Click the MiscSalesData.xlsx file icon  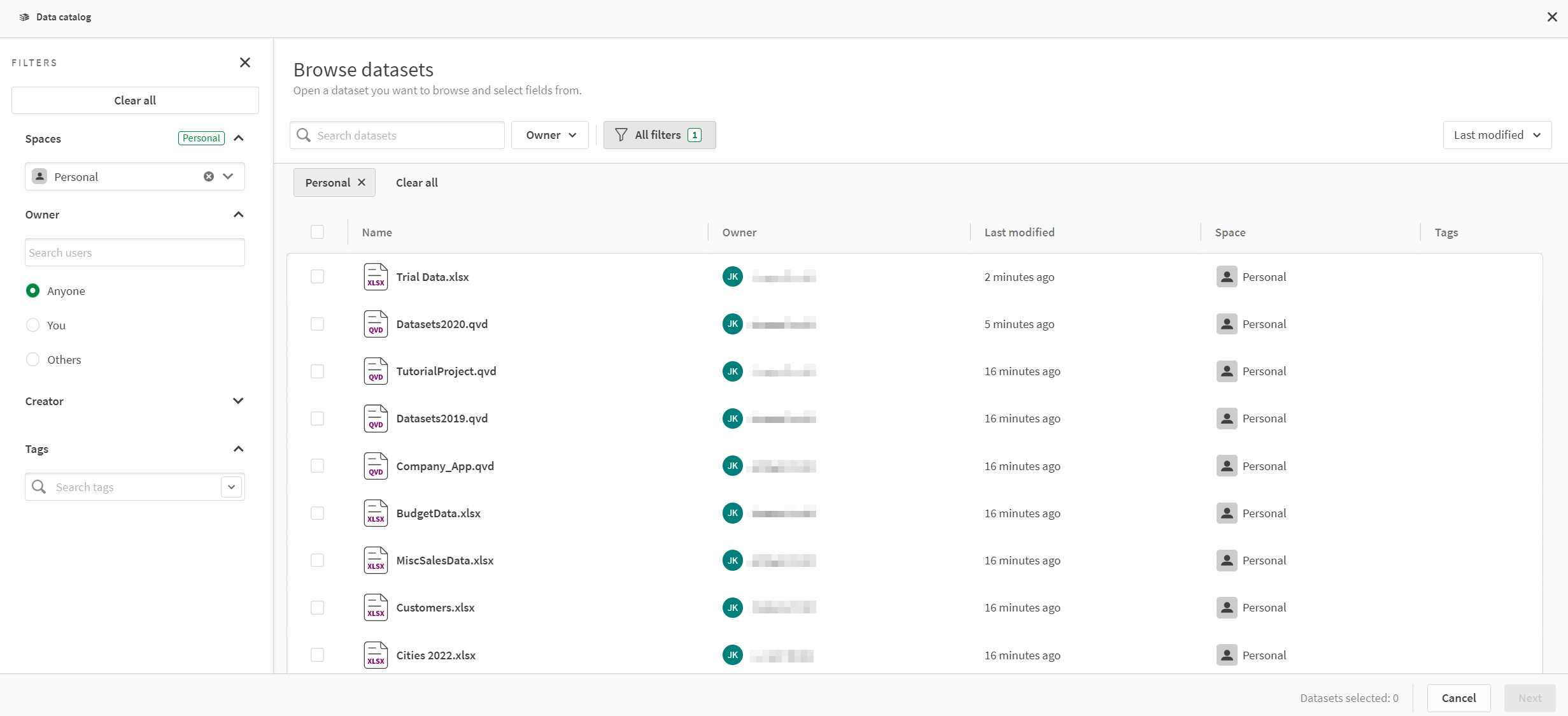pyautogui.click(x=375, y=560)
